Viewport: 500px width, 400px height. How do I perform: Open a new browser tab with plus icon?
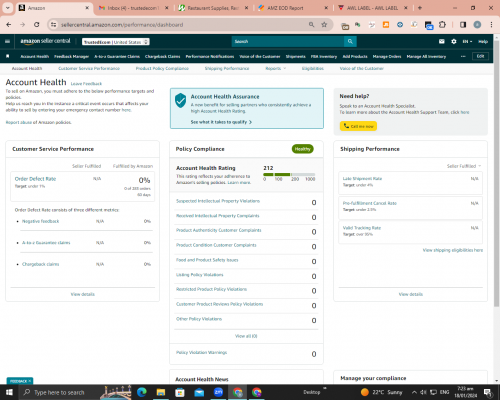pos(420,8)
